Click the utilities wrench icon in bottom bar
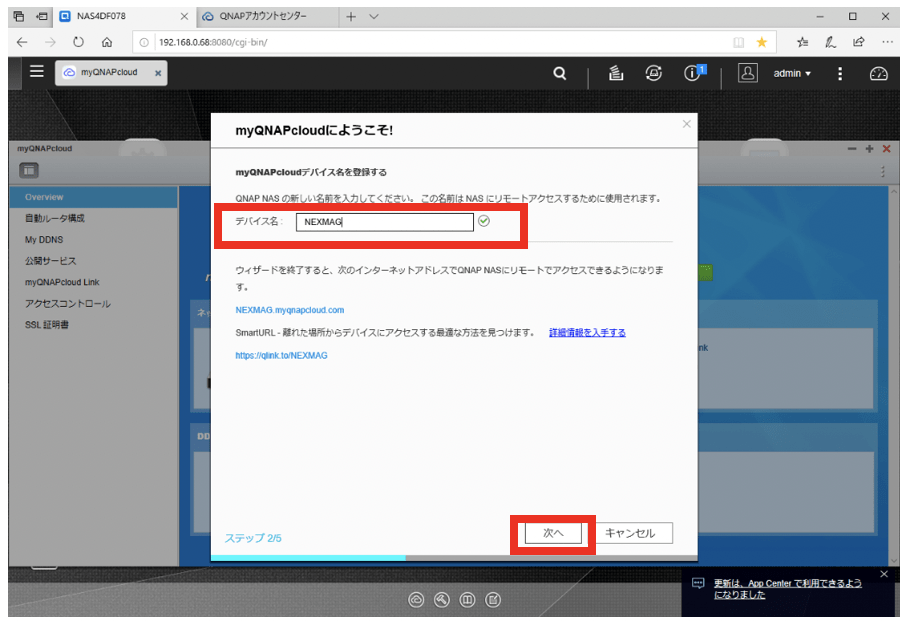 pyautogui.click(x=441, y=600)
